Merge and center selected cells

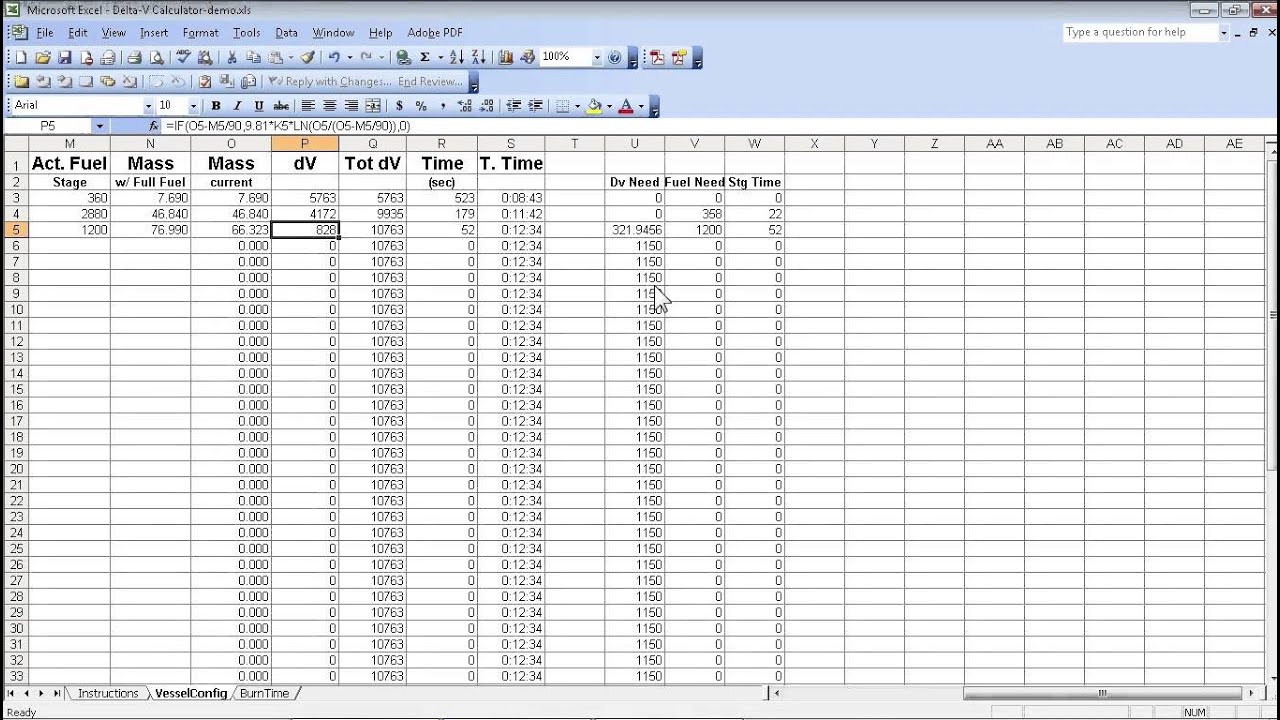coord(372,106)
